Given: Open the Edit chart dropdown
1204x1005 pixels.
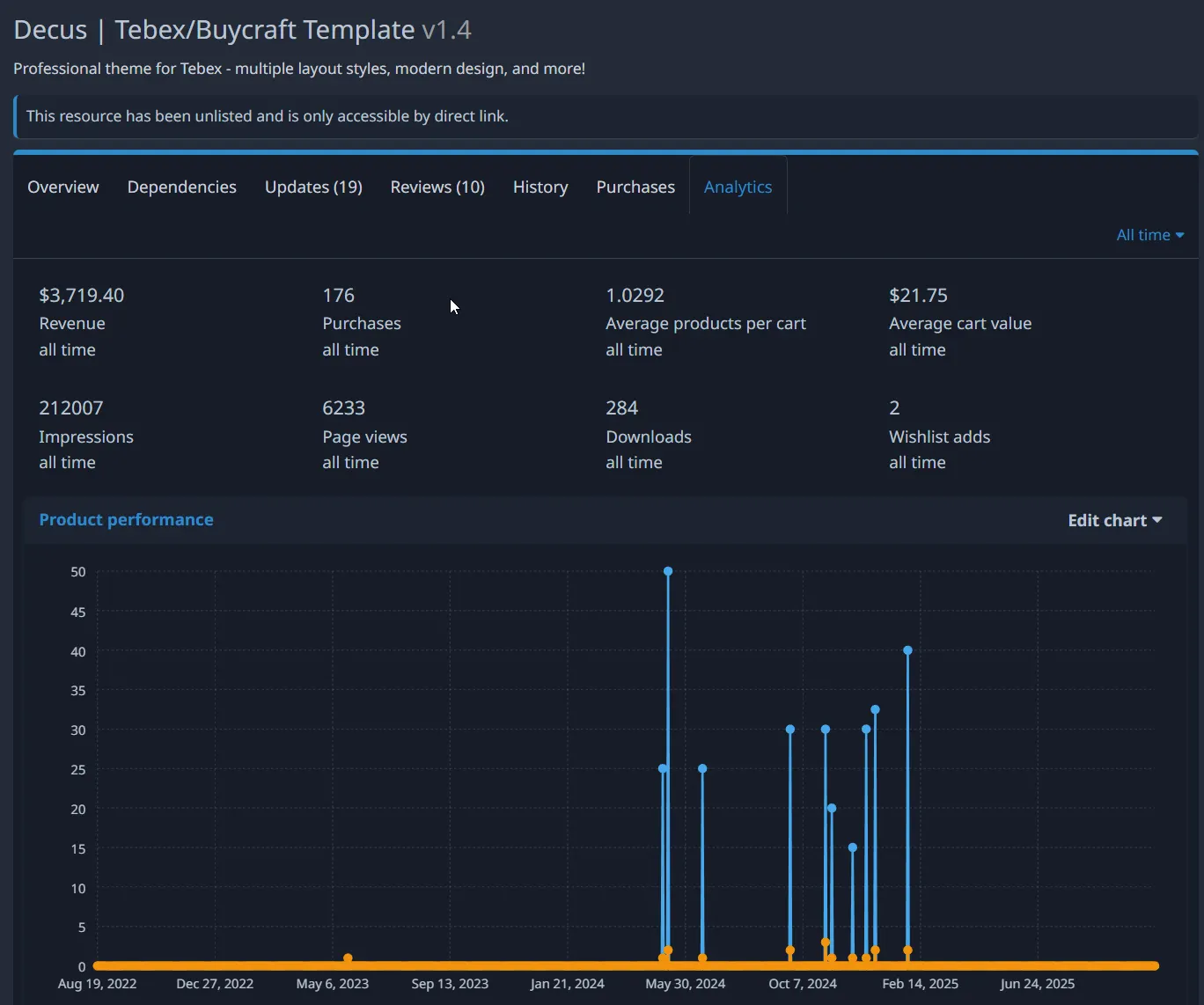Looking at the screenshot, I should [1114, 520].
